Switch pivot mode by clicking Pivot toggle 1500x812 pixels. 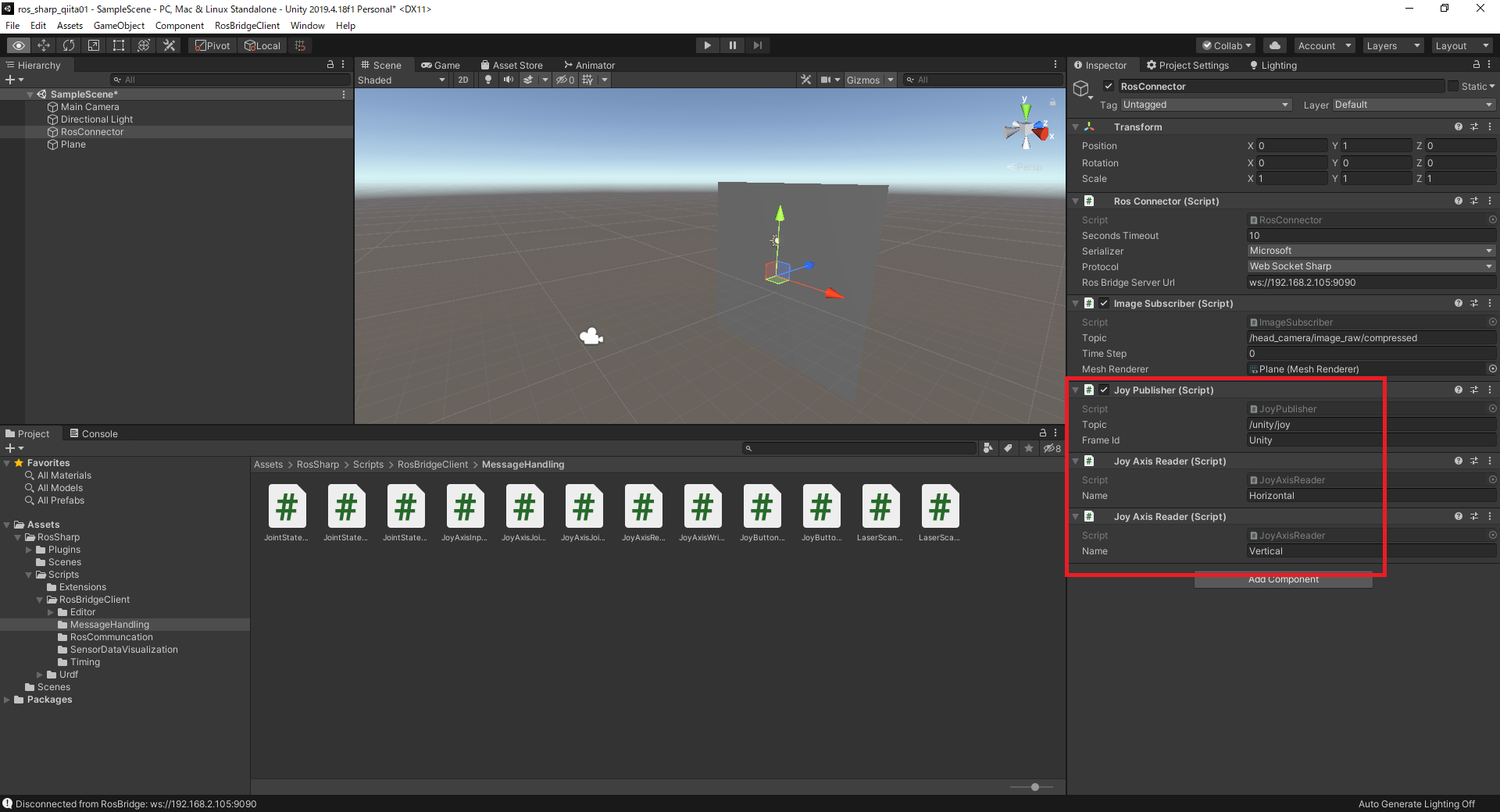pos(212,45)
